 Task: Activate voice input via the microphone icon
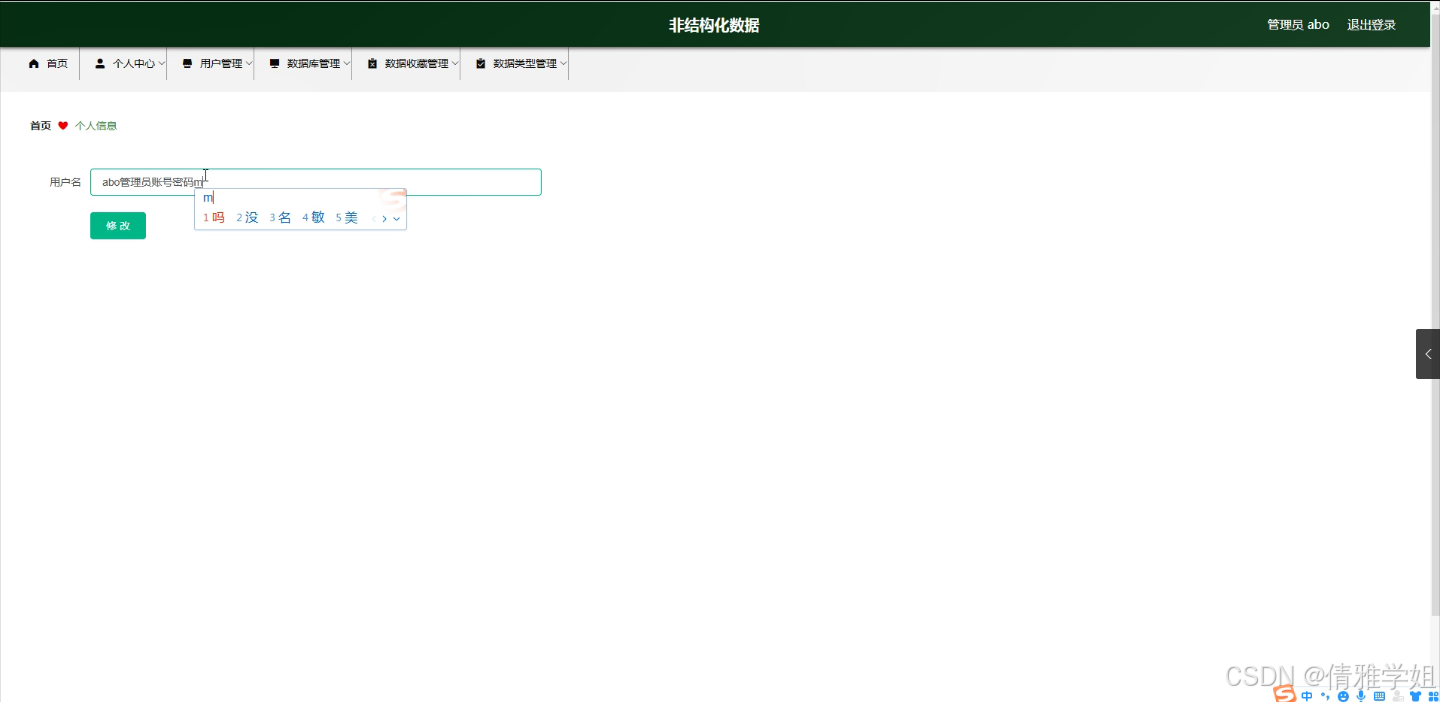1361,695
